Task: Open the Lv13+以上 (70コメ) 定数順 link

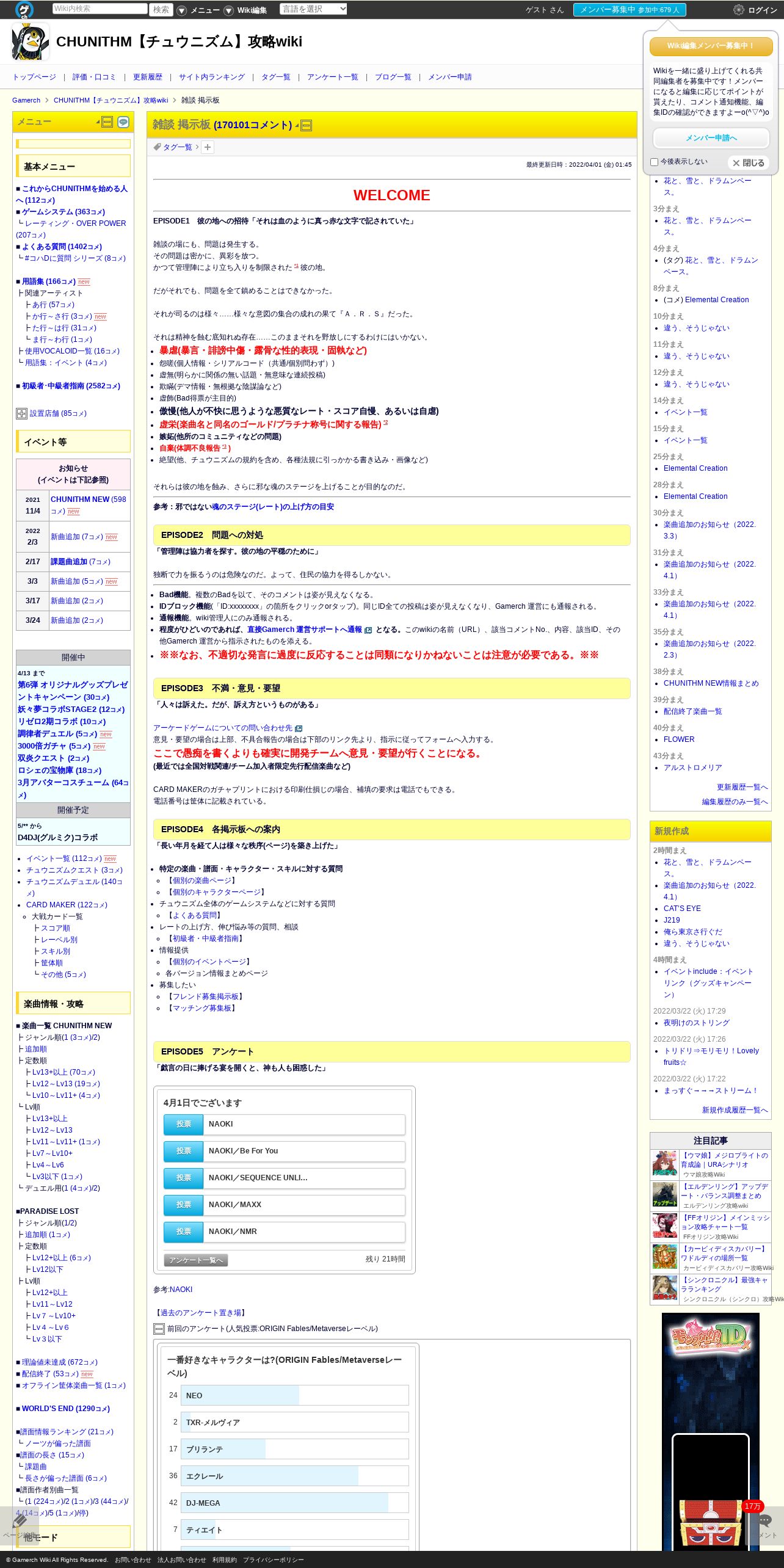Action: pos(64,1072)
